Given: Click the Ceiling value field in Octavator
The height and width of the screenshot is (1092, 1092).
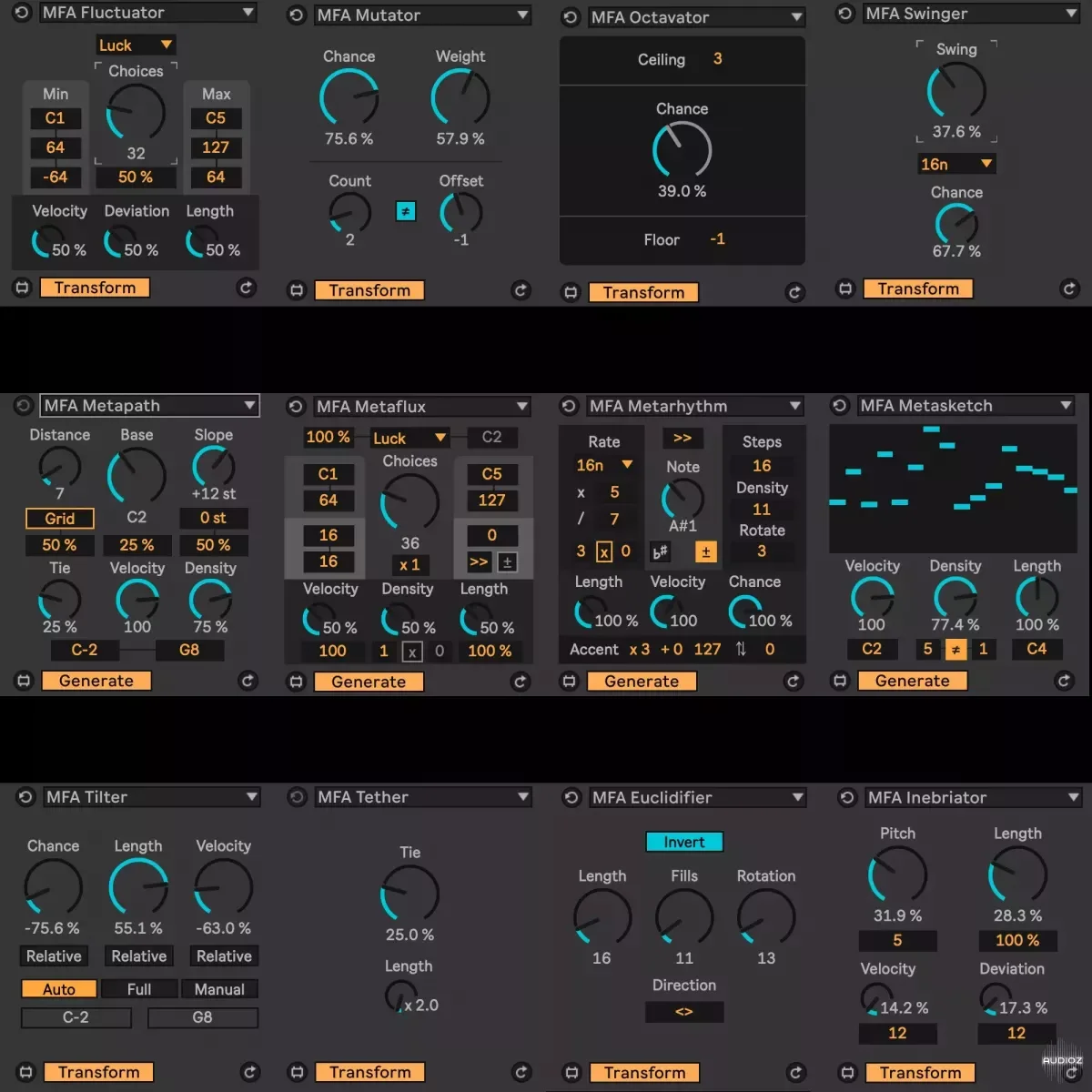Looking at the screenshot, I should point(718,59).
